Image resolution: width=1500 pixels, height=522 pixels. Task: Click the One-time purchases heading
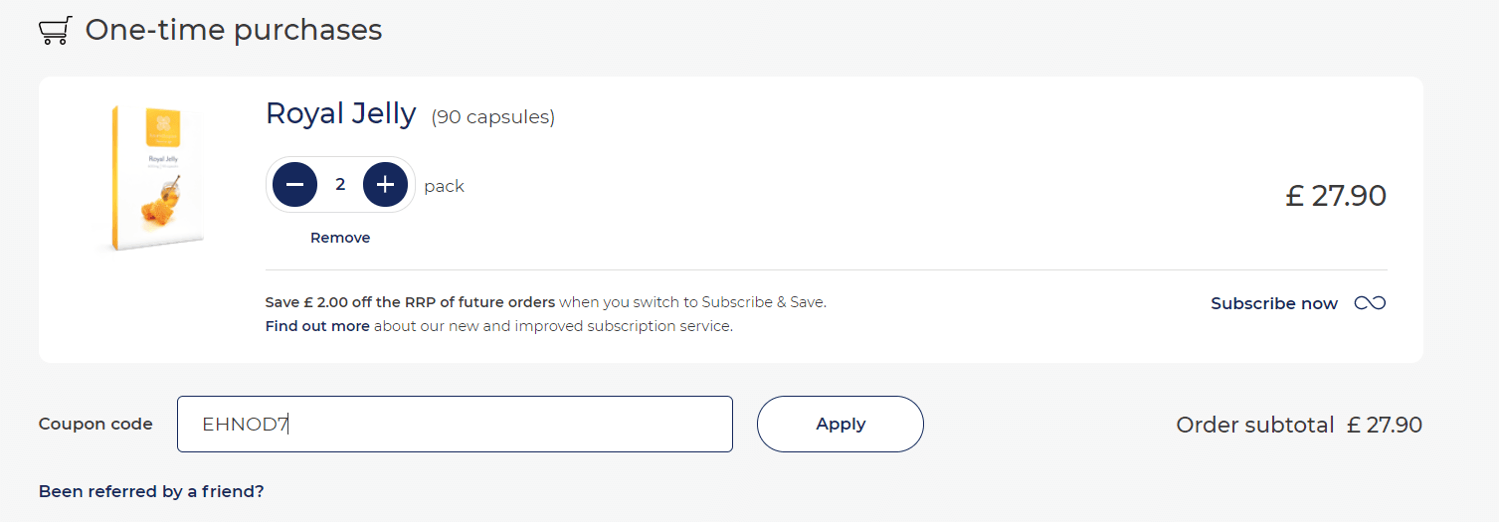233,30
